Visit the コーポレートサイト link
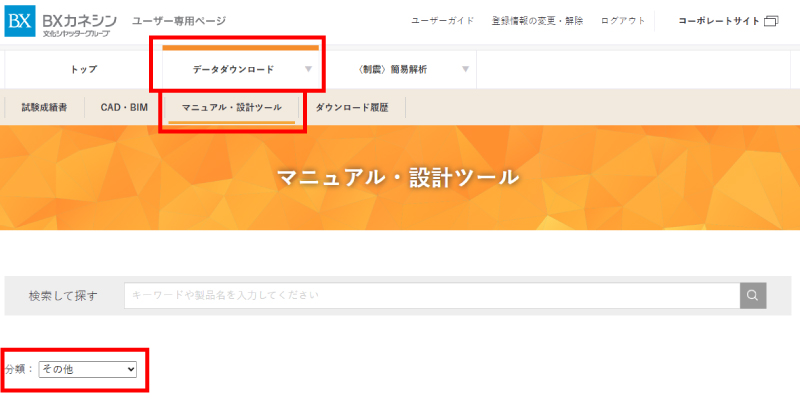Image resolution: width=800 pixels, height=412 pixels. [719, 21]
